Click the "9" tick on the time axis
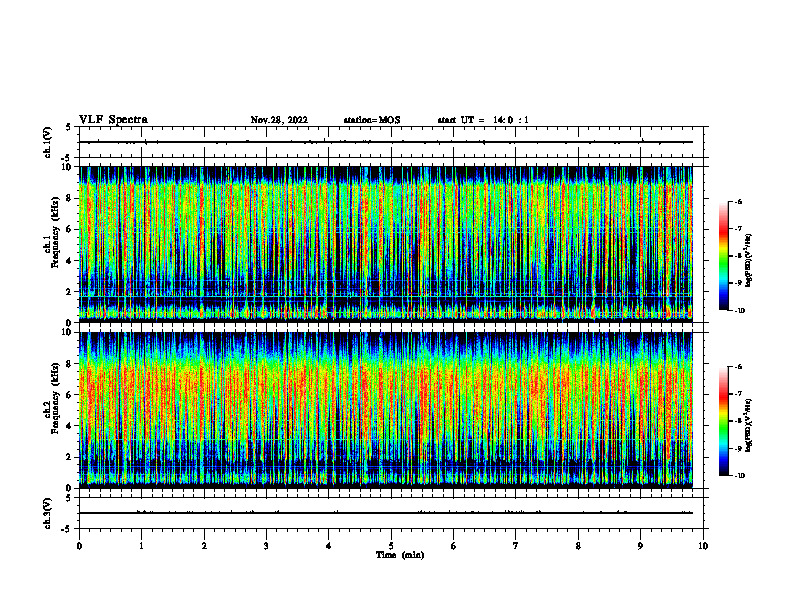 tap(640, 546)
